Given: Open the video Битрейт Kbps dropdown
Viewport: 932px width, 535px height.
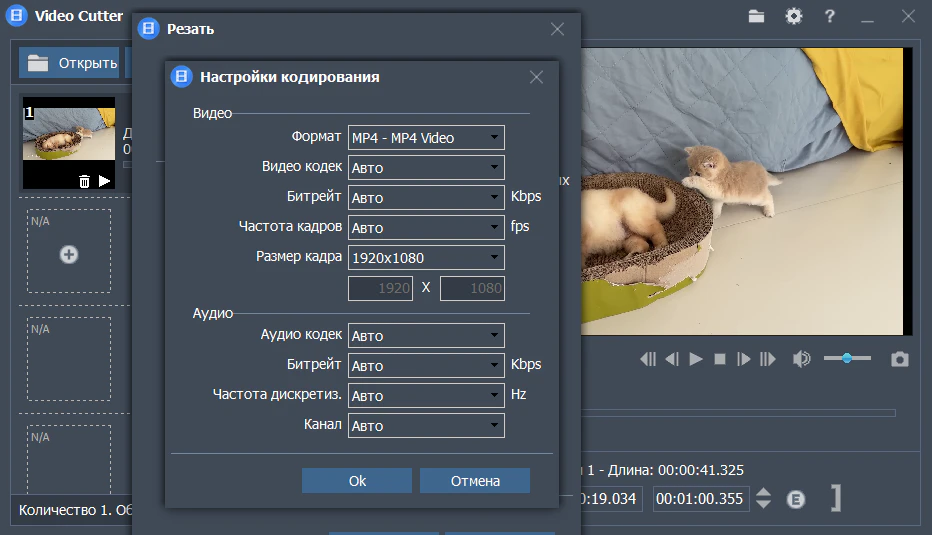Looking at the screenshot, I should point(426,197).
